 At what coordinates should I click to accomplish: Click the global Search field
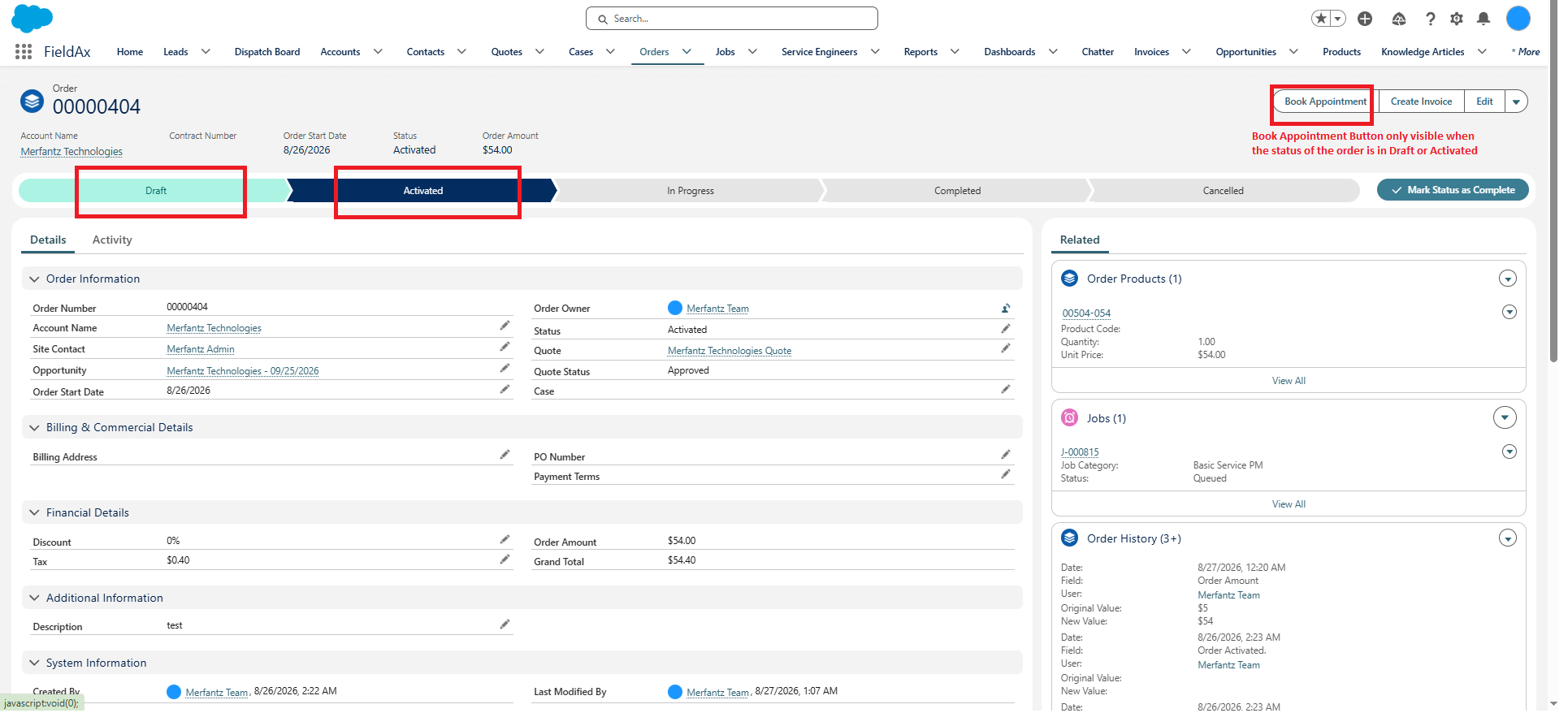[x=732, y=19]
